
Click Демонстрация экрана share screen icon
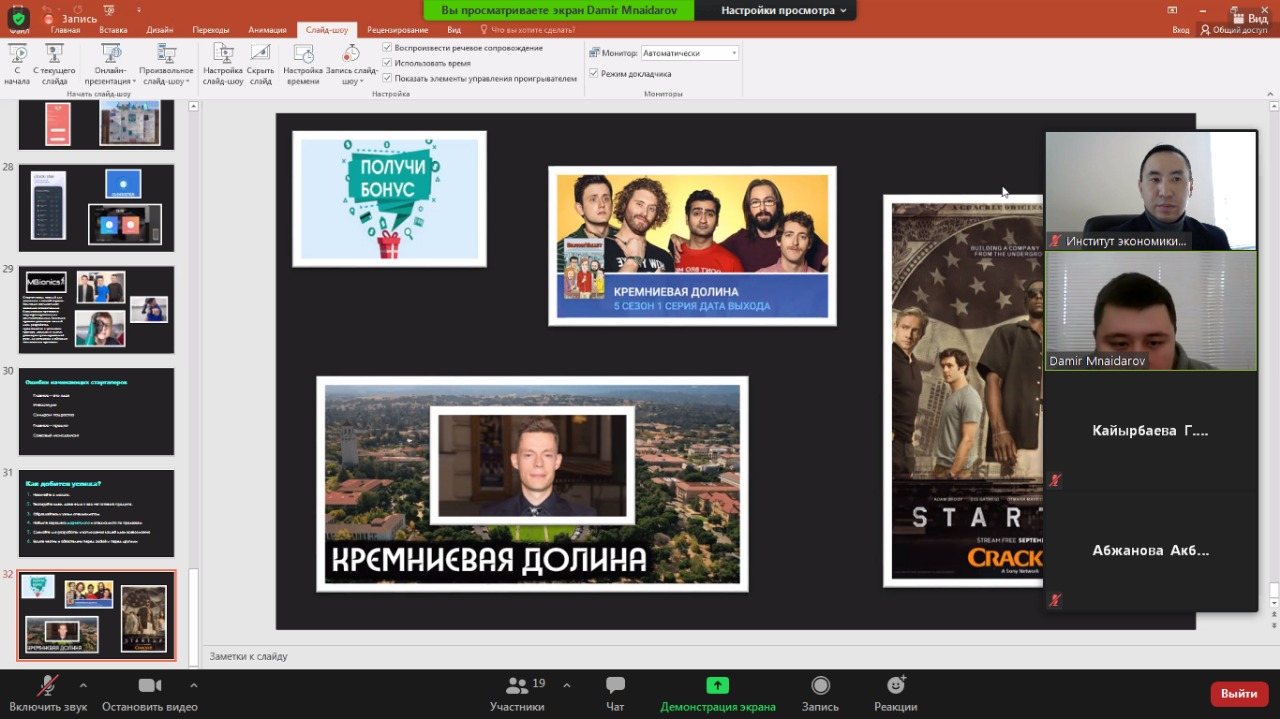[717, 685]
